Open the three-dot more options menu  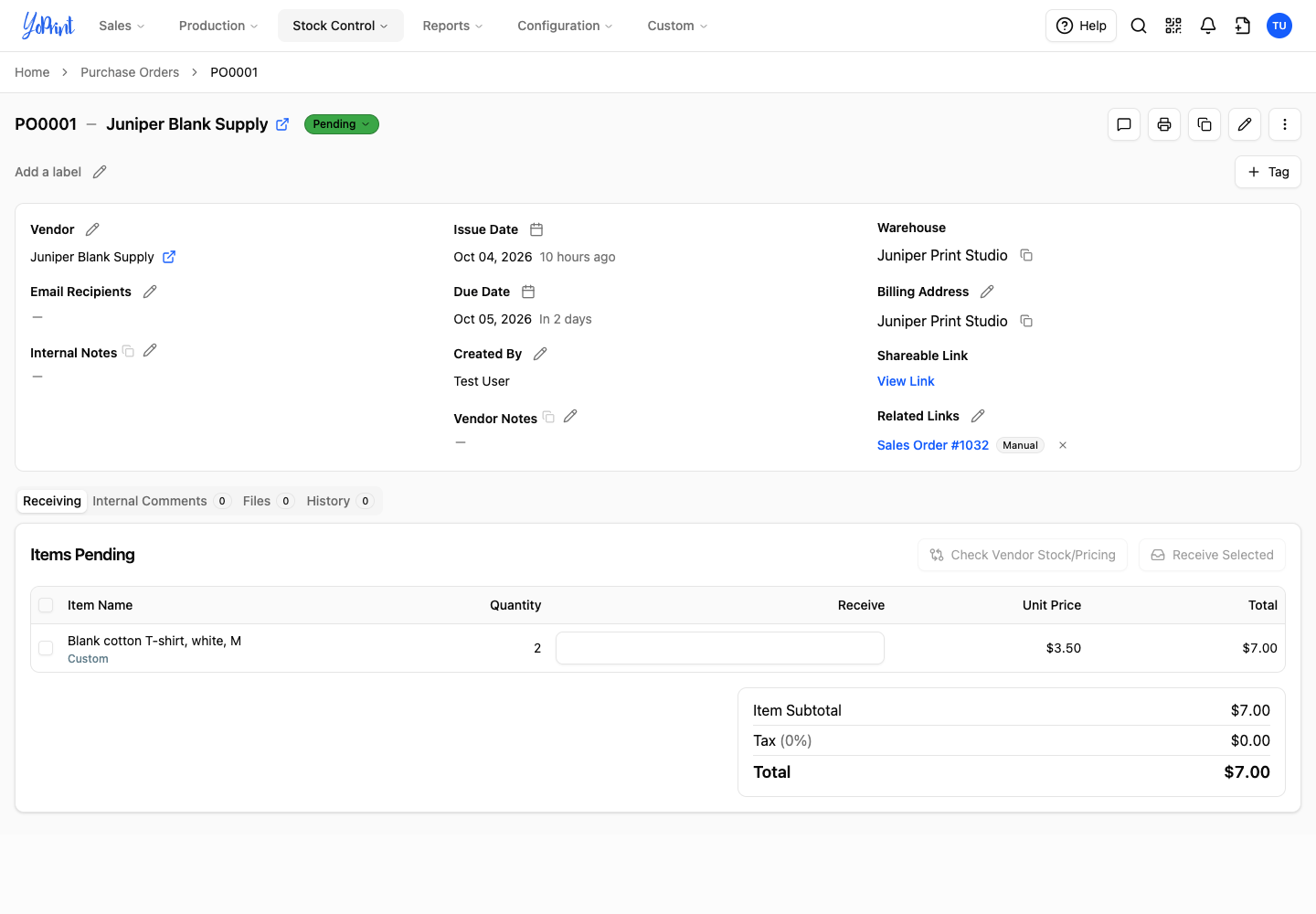(1285, 124)
